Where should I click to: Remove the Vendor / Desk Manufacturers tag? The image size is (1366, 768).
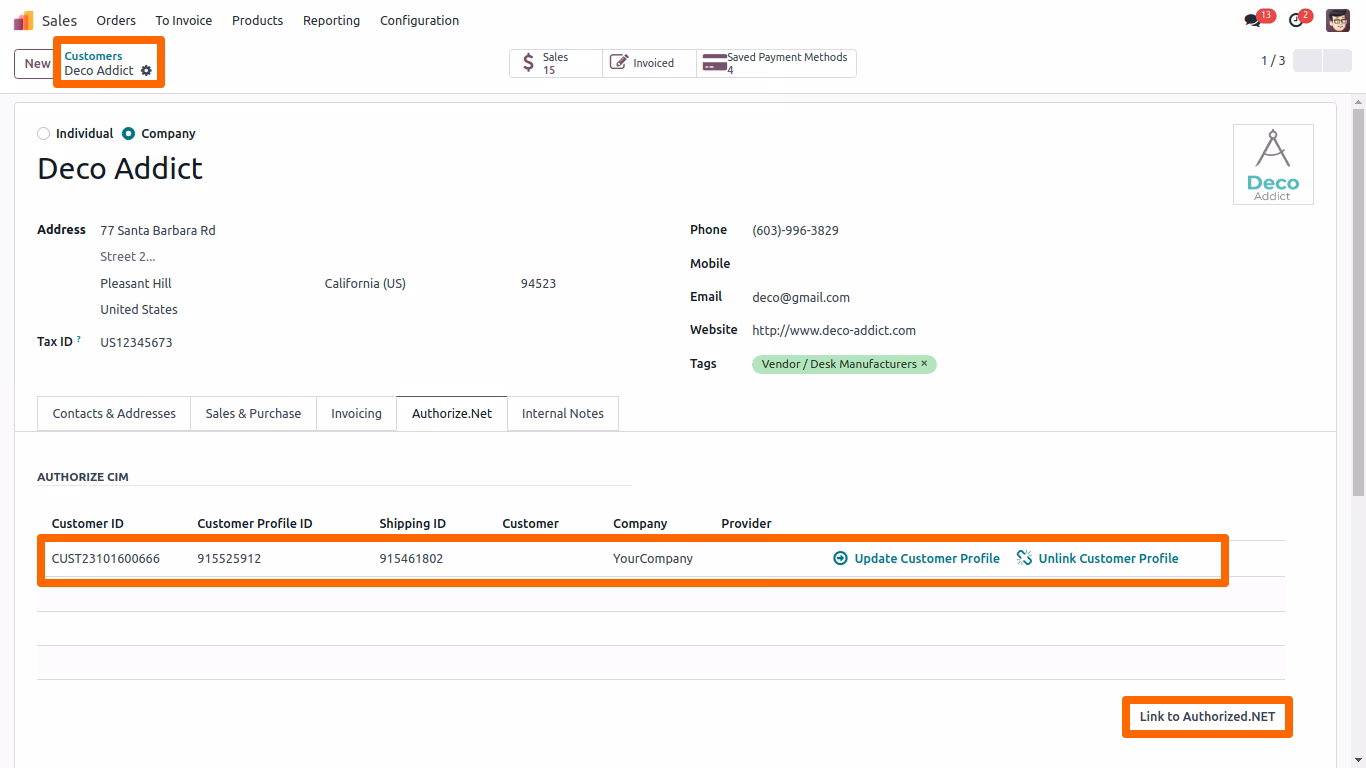pyautogui.click(x=924, y=364)
